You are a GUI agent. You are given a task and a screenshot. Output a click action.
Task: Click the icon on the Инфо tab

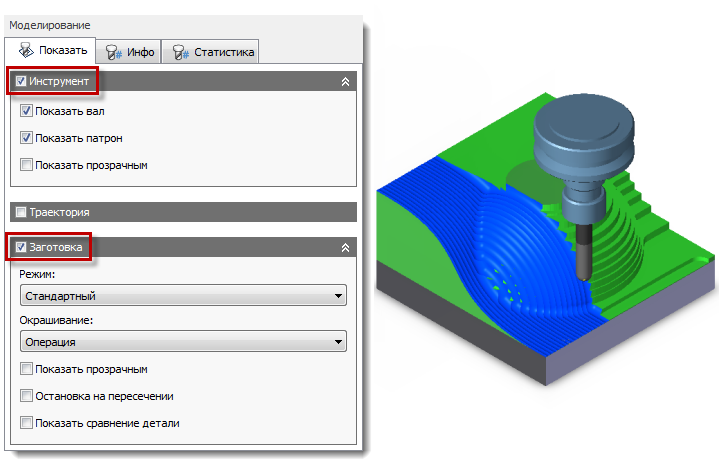(113, 52)
